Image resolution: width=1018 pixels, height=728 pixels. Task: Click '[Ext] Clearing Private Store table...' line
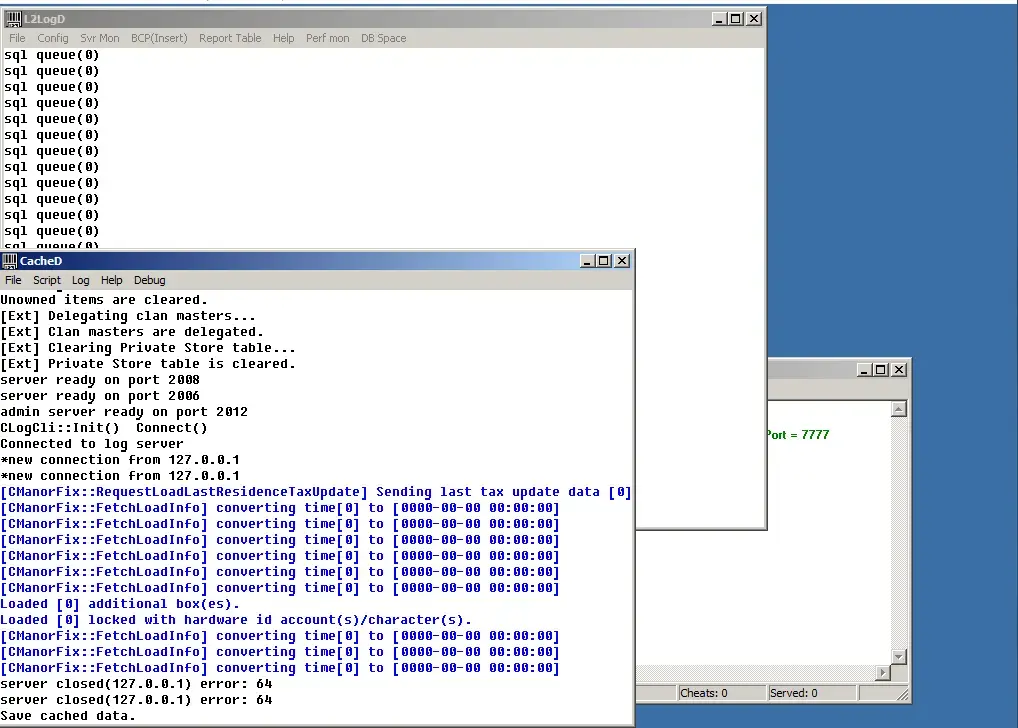(x=148, y=348)
